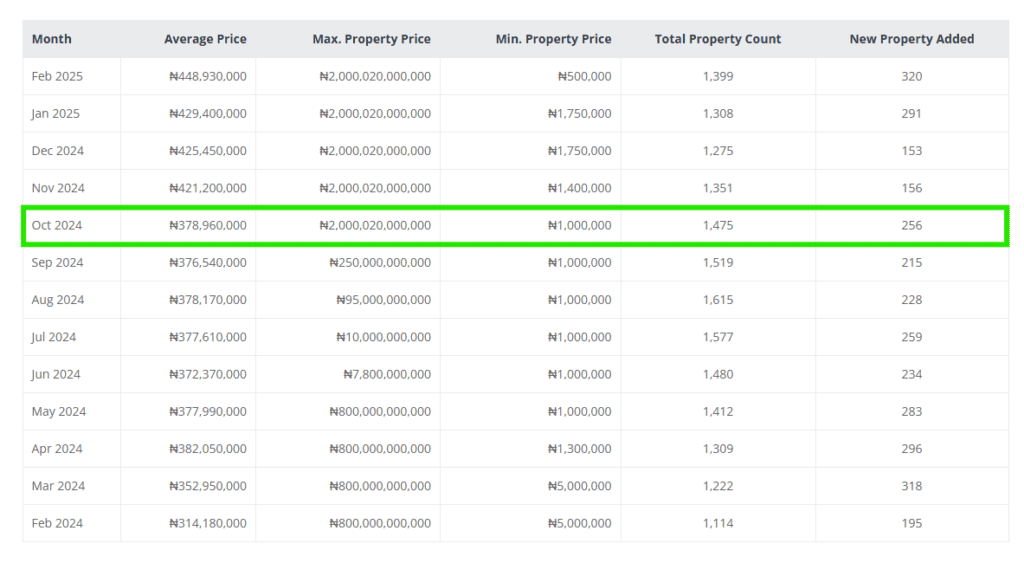Click new property added value 256
The height and width of the screenshot is (563, 1024).
click(x=912, y=225)
